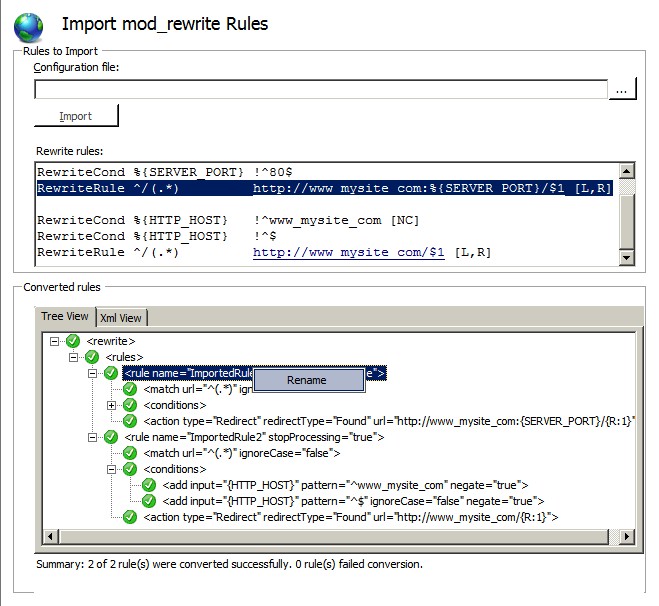
Task: Collapse the rewrite root node
Action: [54, 341]
